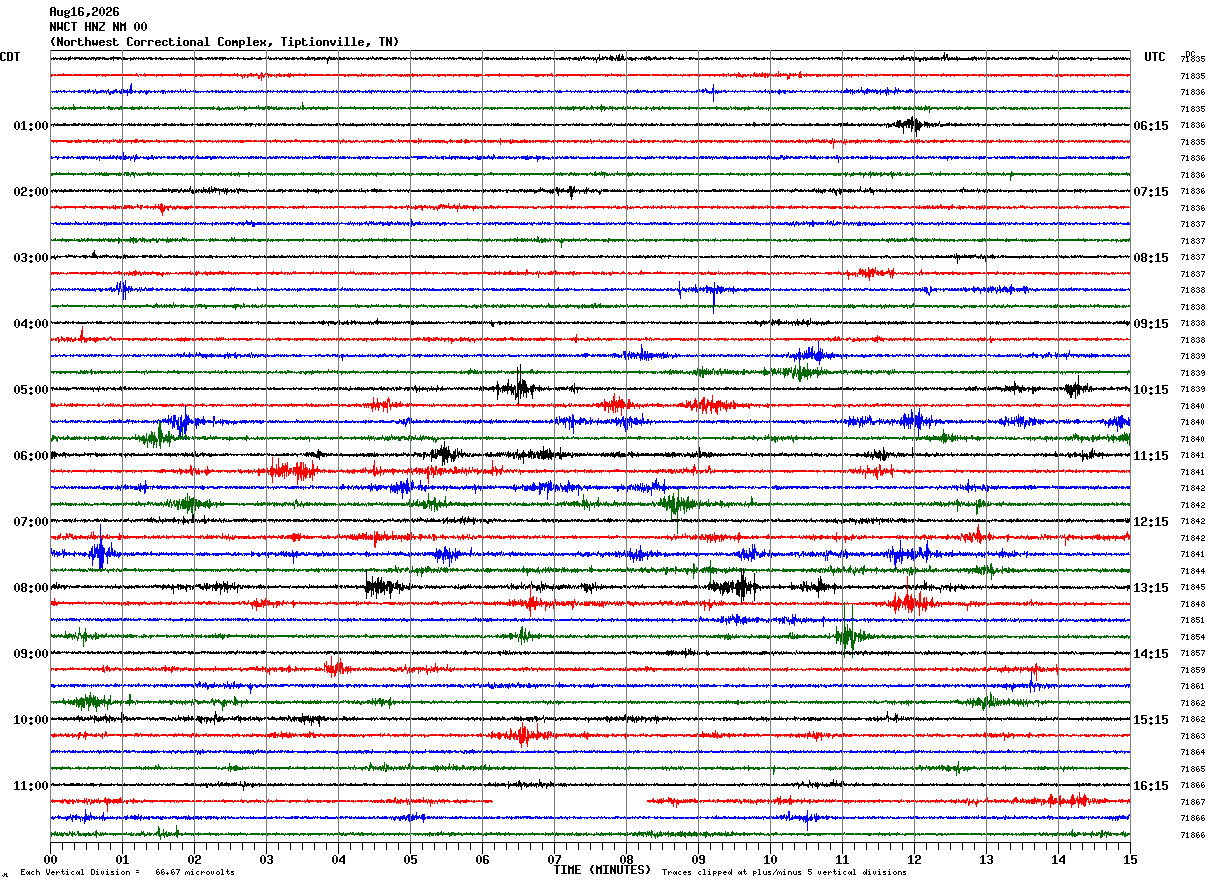Click the DC value 71857
Image resolution: width=1210 pixels, height=886 pixels.
coord(1192,654)
